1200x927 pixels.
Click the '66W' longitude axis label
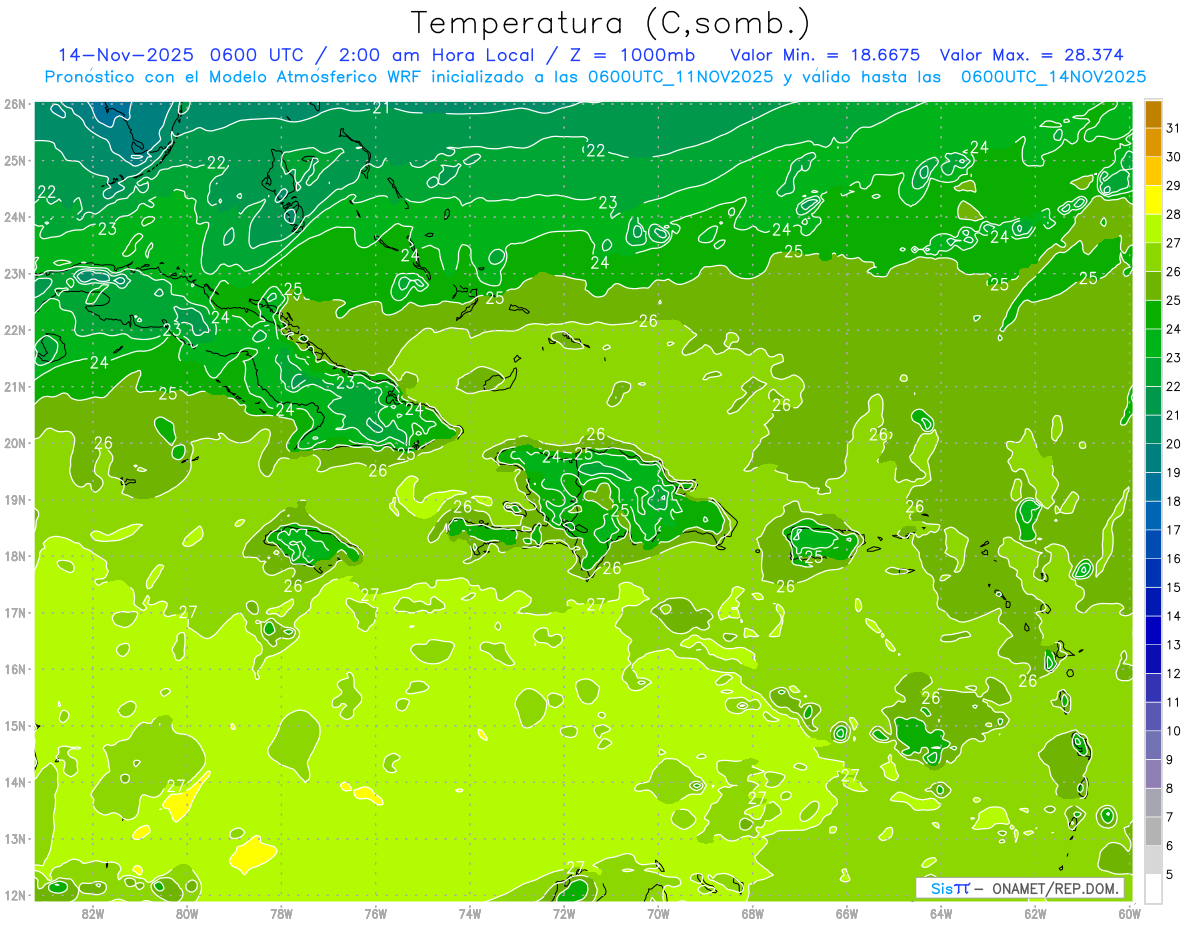[x=846, y=913]
